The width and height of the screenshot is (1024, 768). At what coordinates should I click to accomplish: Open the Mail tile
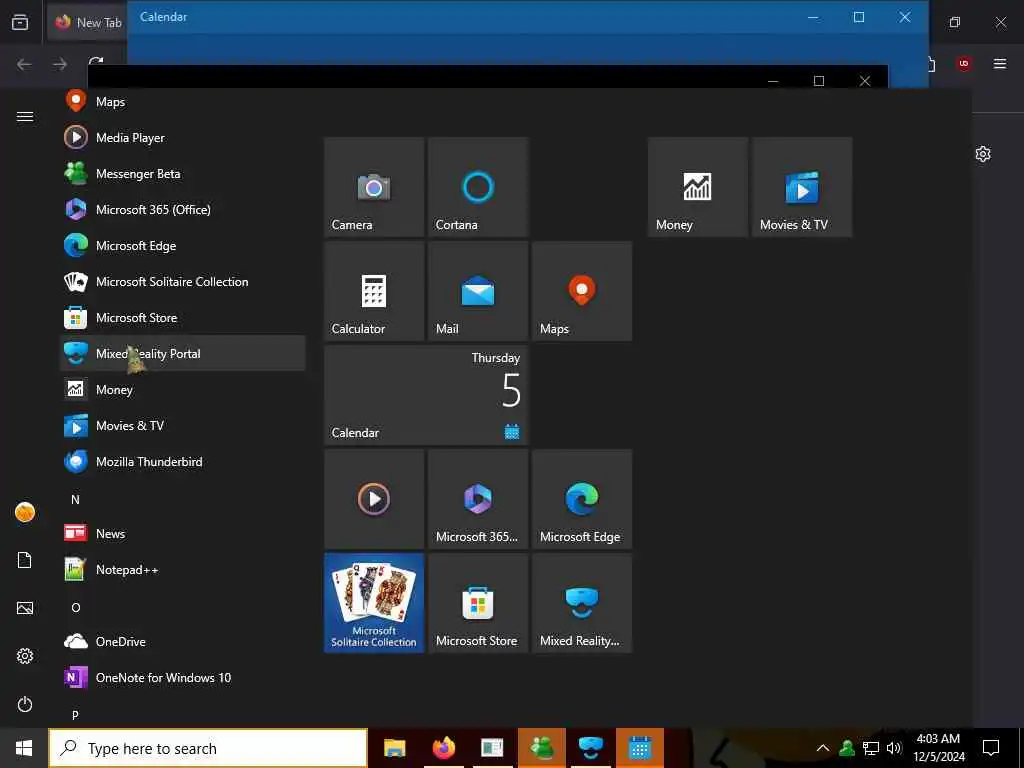[478, 291]
